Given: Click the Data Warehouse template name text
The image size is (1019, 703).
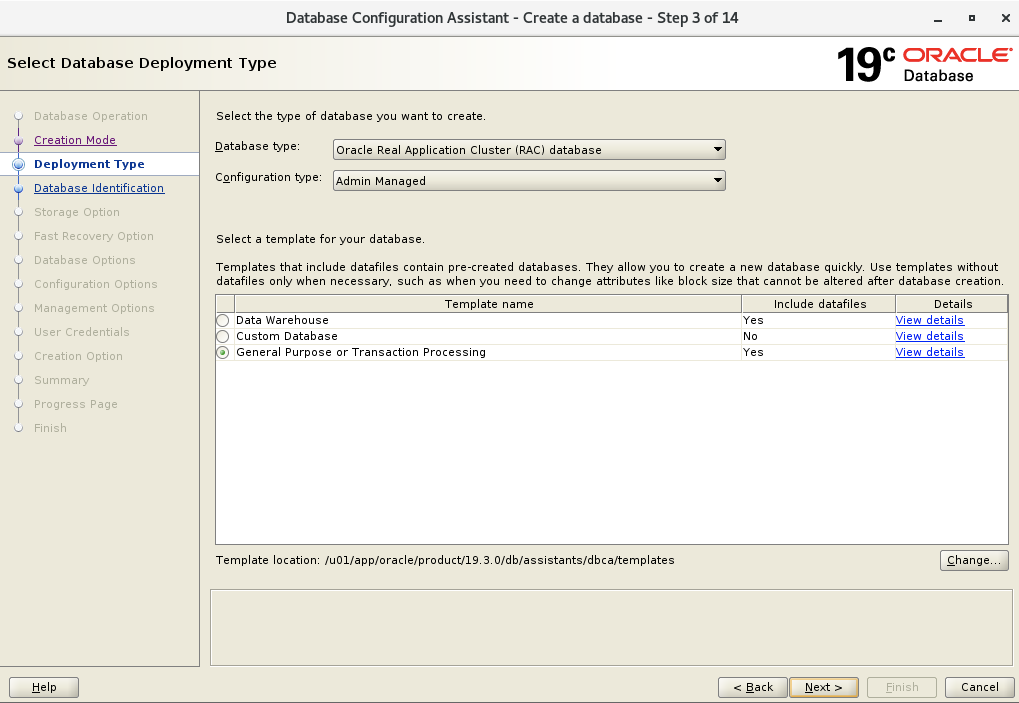Looking at the screenshot, I should 282,320.
